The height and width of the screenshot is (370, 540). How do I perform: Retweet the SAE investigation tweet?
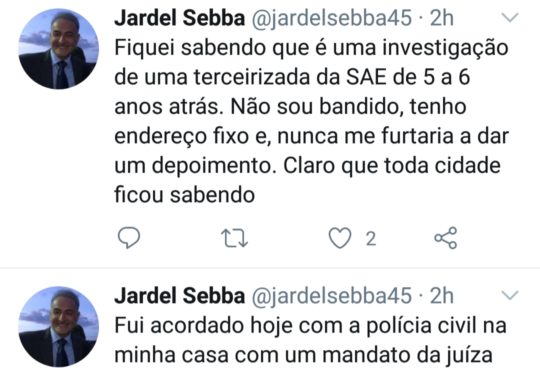click(x=234, y=238)
